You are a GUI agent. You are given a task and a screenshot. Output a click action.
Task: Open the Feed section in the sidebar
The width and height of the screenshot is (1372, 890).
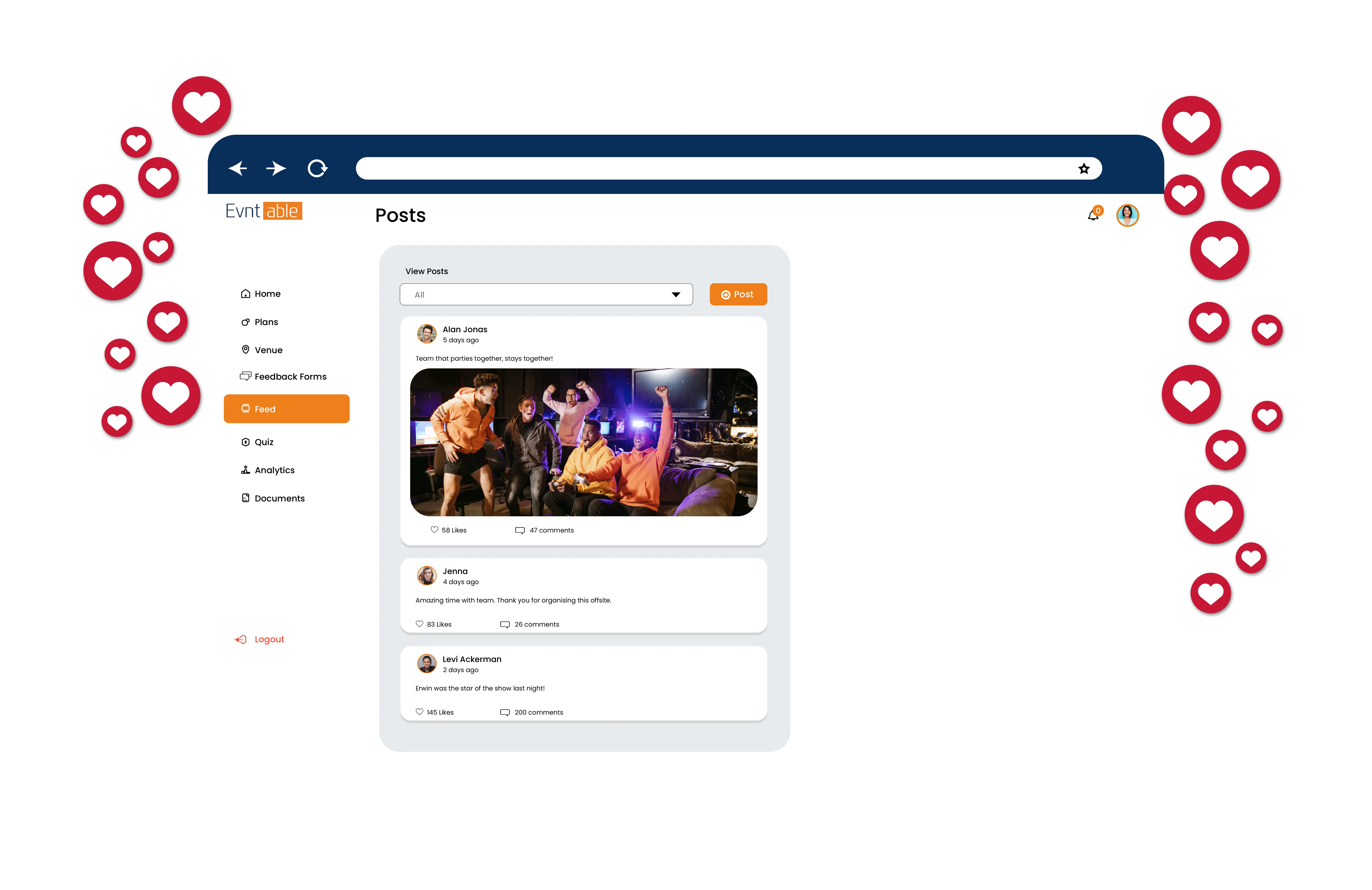[x=287, y=409]
